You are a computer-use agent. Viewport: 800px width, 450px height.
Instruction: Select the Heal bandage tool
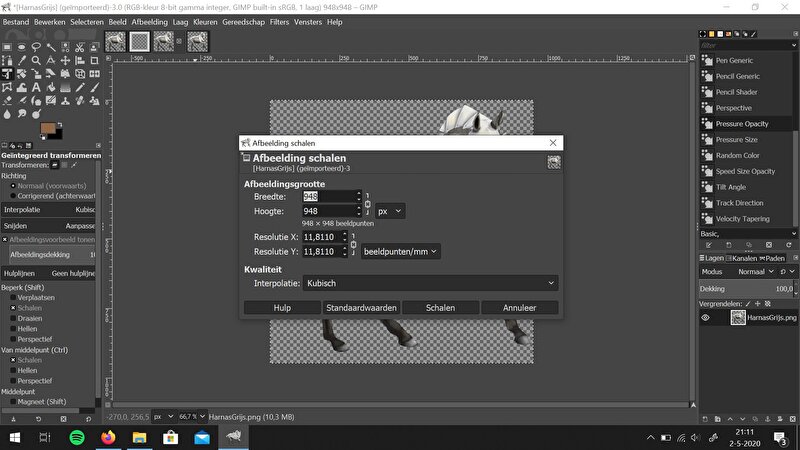tap(80, 101)
